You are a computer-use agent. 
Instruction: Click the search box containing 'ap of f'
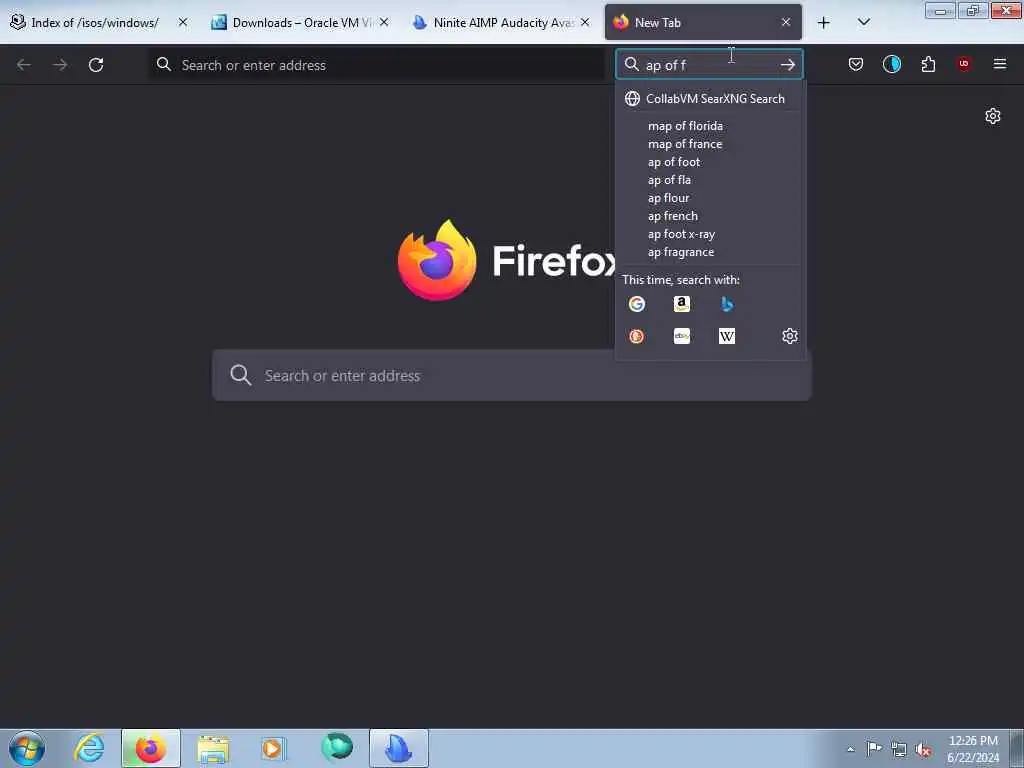tap(709, 65)
